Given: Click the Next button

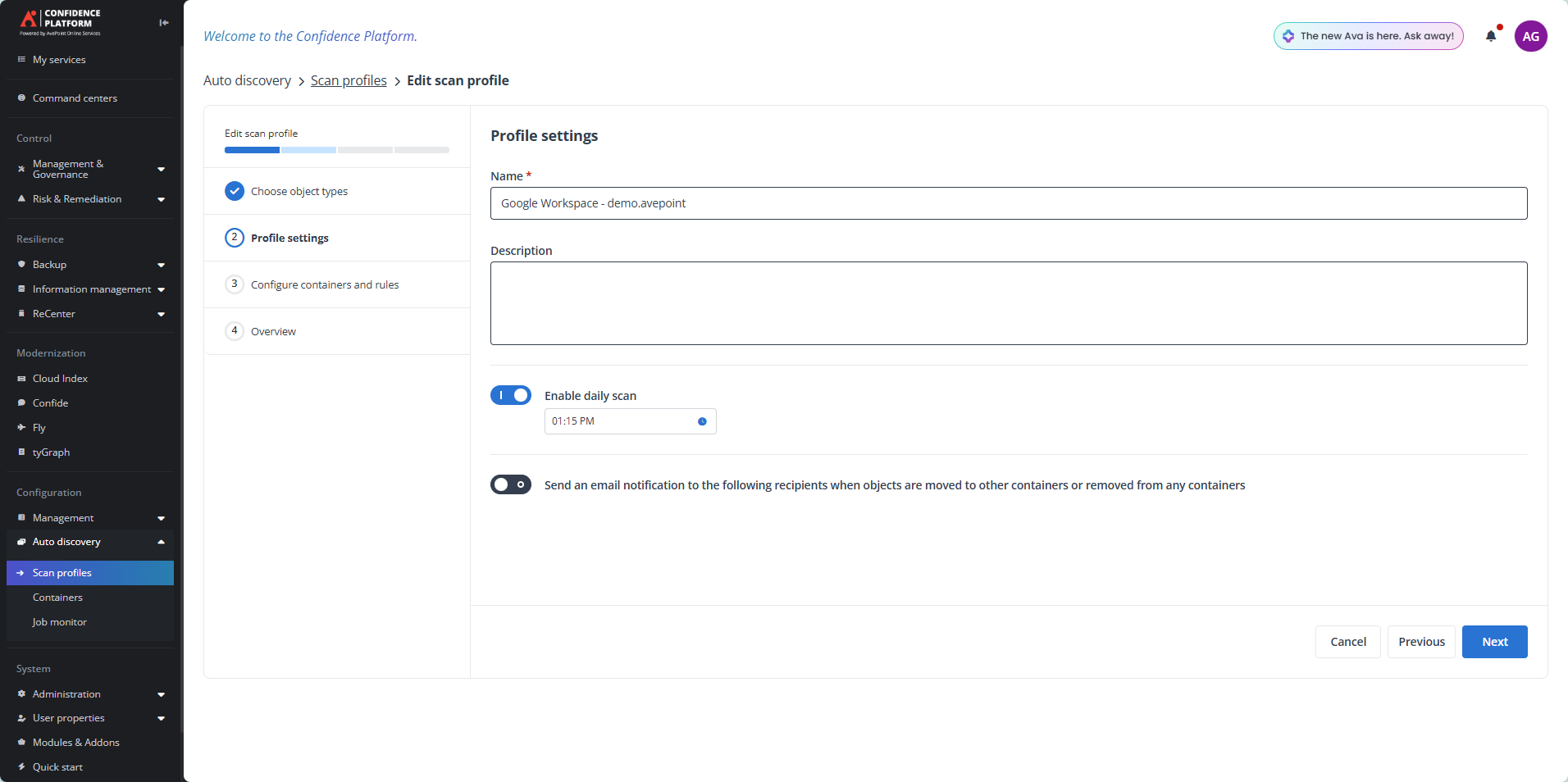Looking at the screenshot, I should pyautogui.click(x=1493, y=642).
